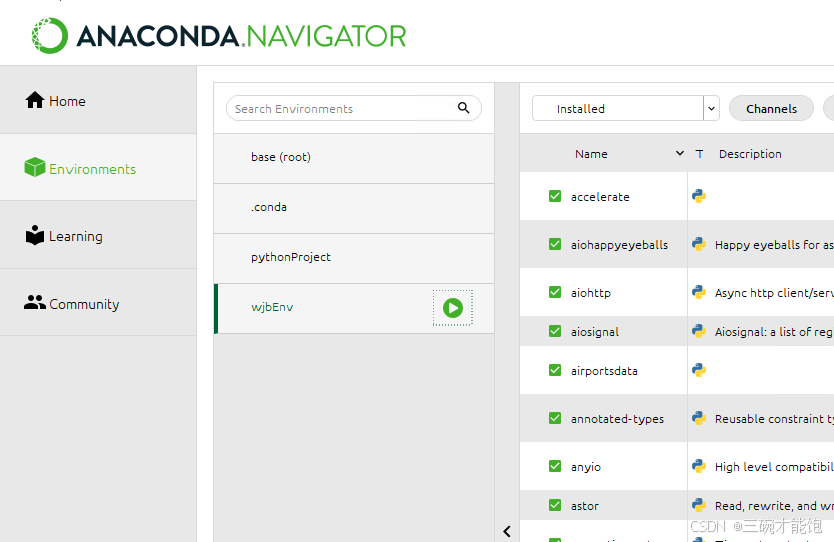The height and width of the screenshot is (542, 834).
Task: Click the Python icon for accelerate
Action: point(699,196)
